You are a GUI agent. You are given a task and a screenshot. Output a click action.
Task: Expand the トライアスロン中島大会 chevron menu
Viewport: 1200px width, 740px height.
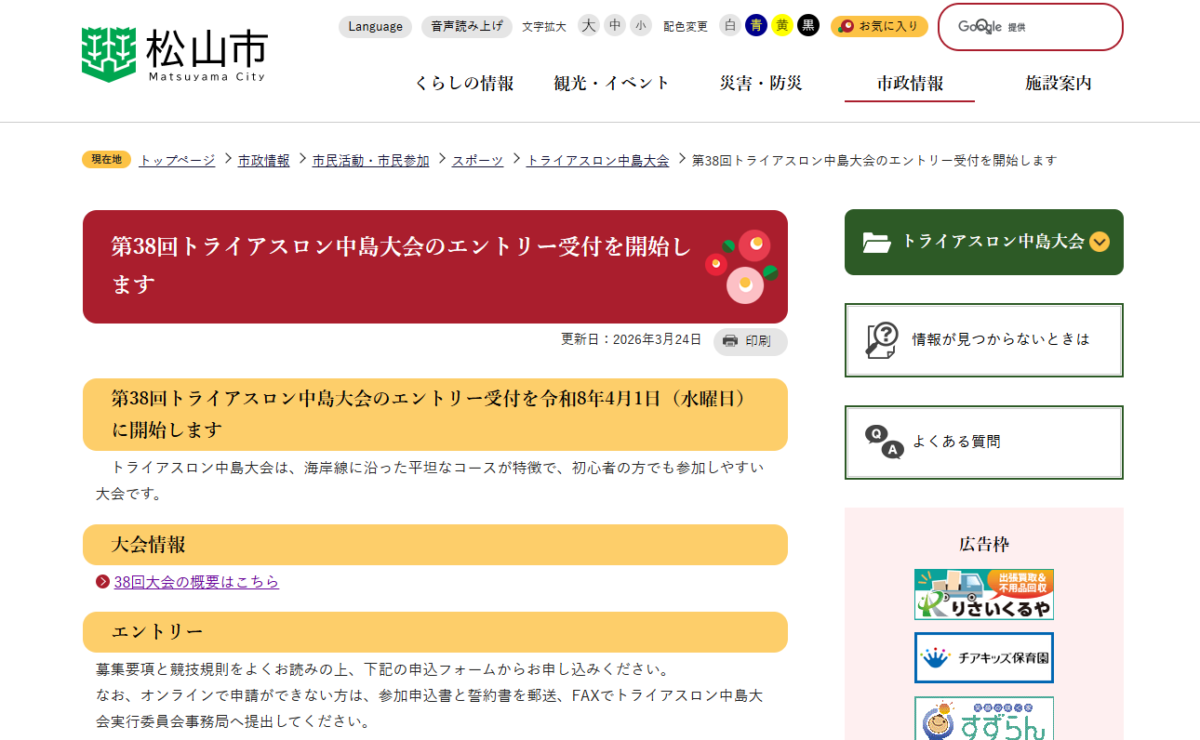1099,241
